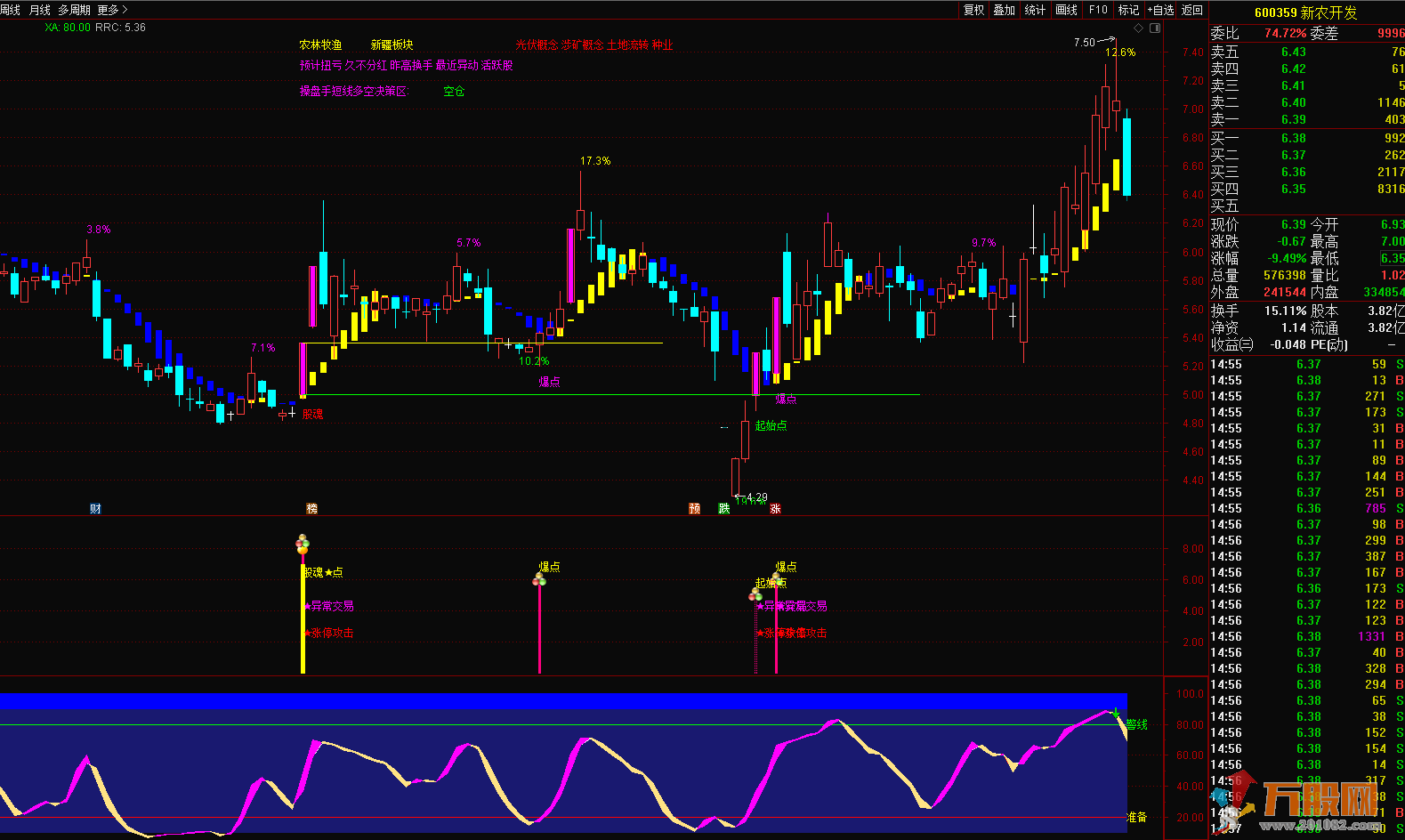Click the 标记 mark button
Image resolution: width=1405 pixels, height=840 pixels.
[x=1128, y=10]
